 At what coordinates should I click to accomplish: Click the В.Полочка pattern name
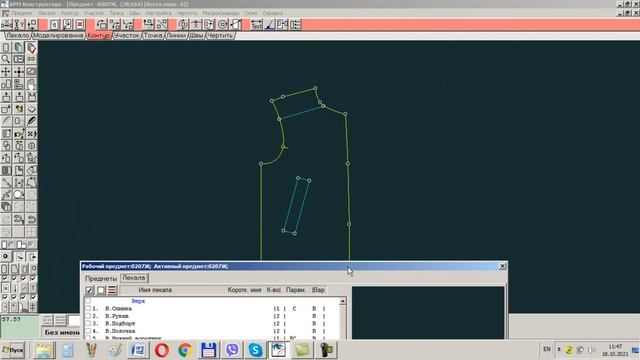tap(120, 331)
